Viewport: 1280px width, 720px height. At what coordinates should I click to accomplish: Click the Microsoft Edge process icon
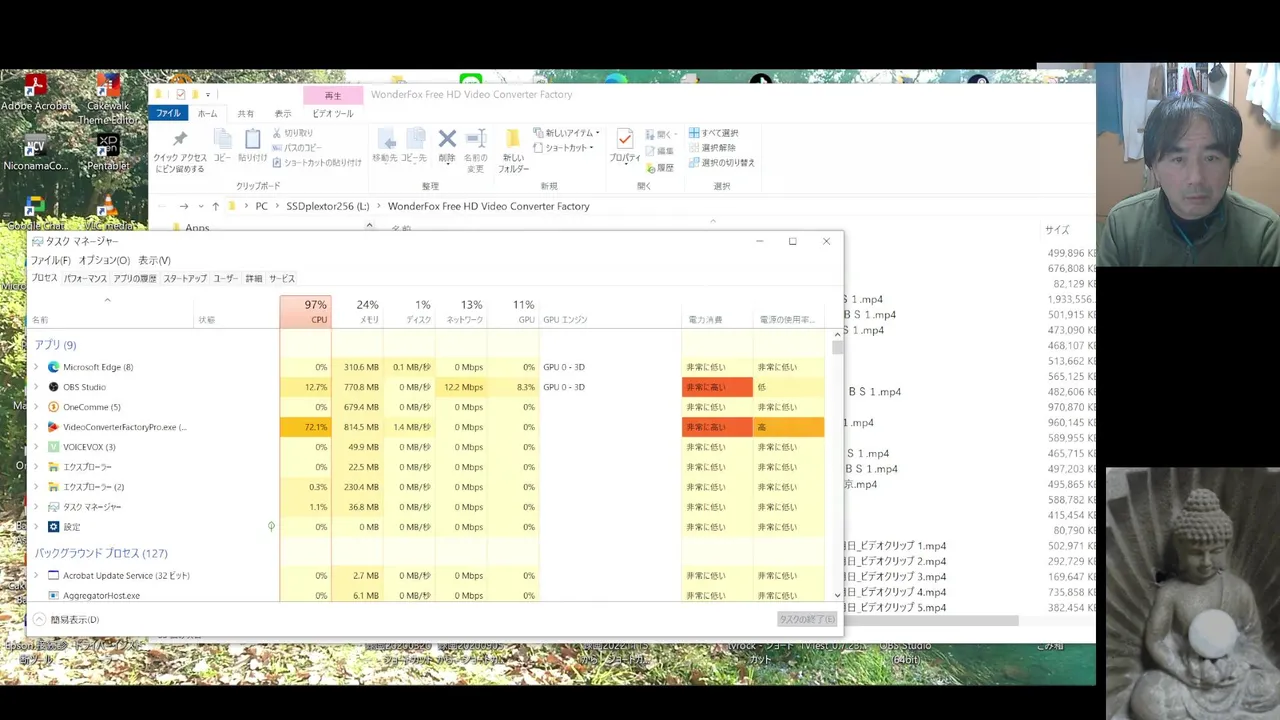pyautogui.click(x=54, y=367)
